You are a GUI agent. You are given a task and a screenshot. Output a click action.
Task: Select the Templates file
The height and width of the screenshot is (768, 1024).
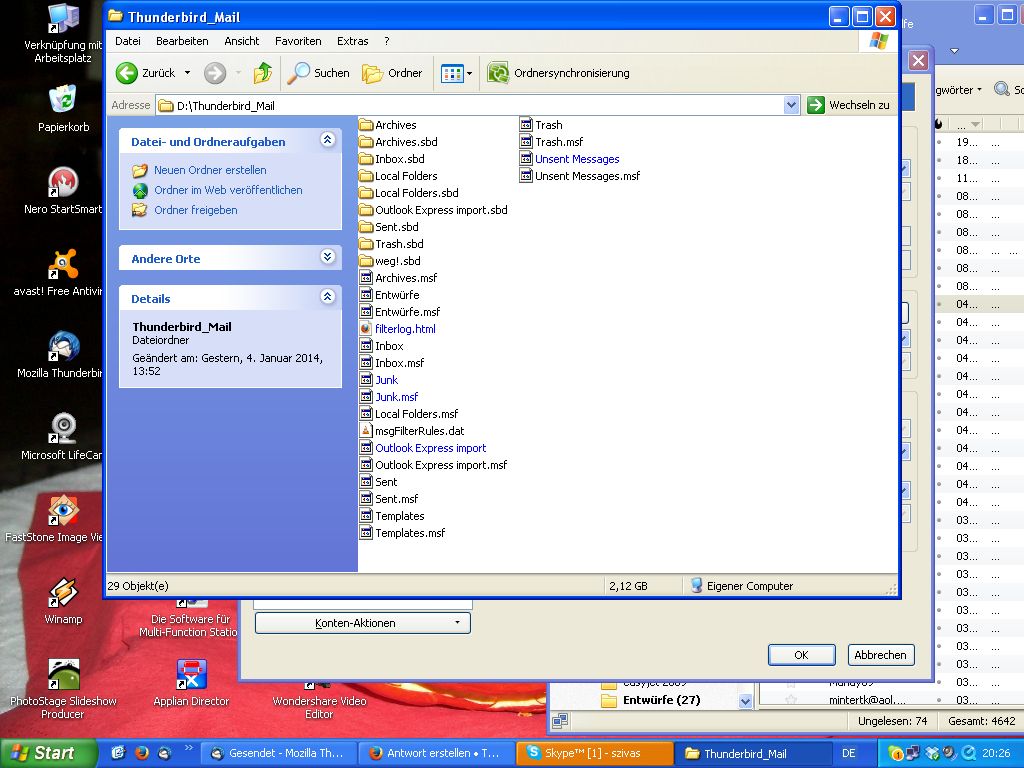tap(392, 516)
